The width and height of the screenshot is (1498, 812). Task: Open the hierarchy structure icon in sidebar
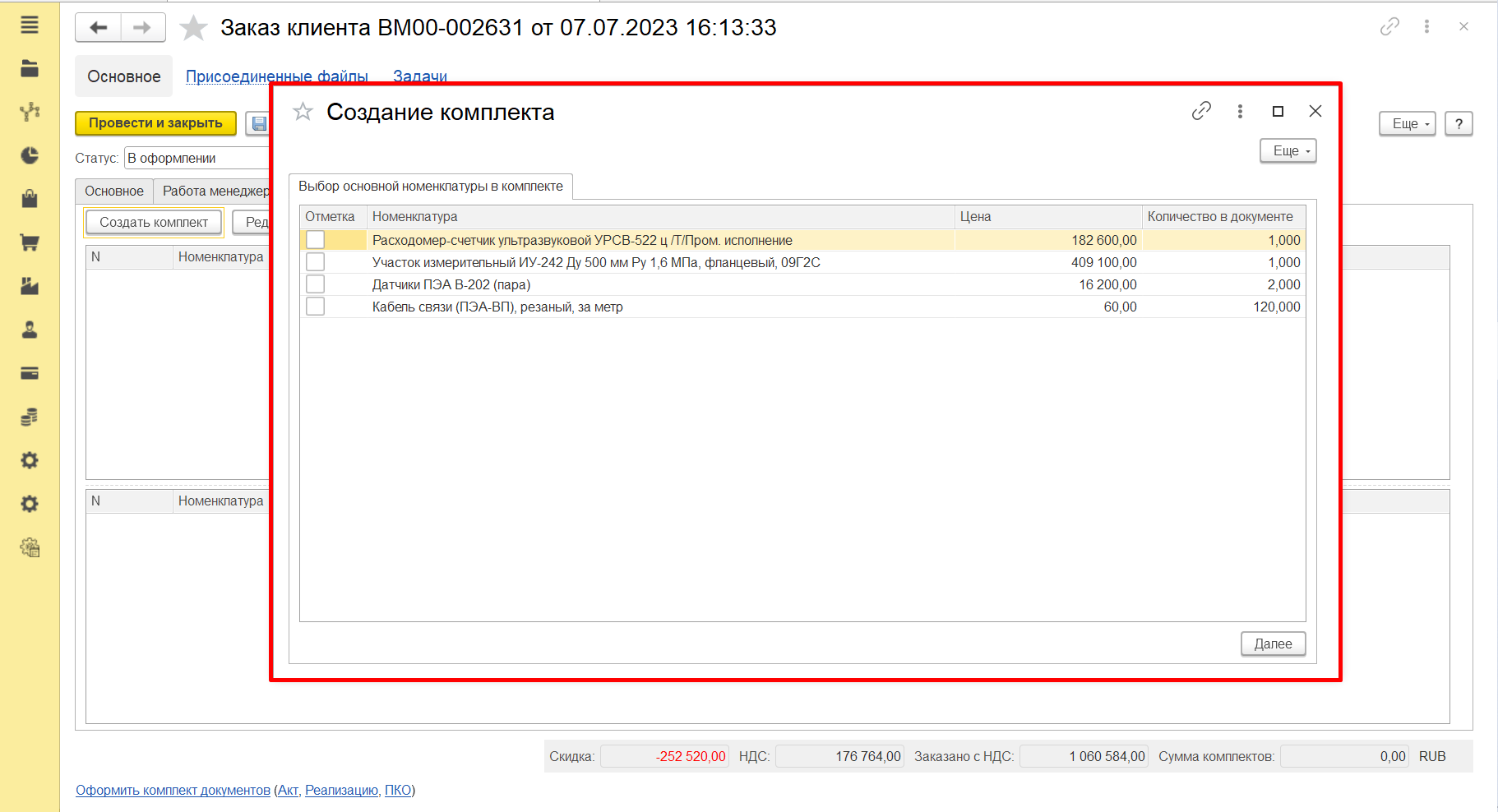(30, 112)
